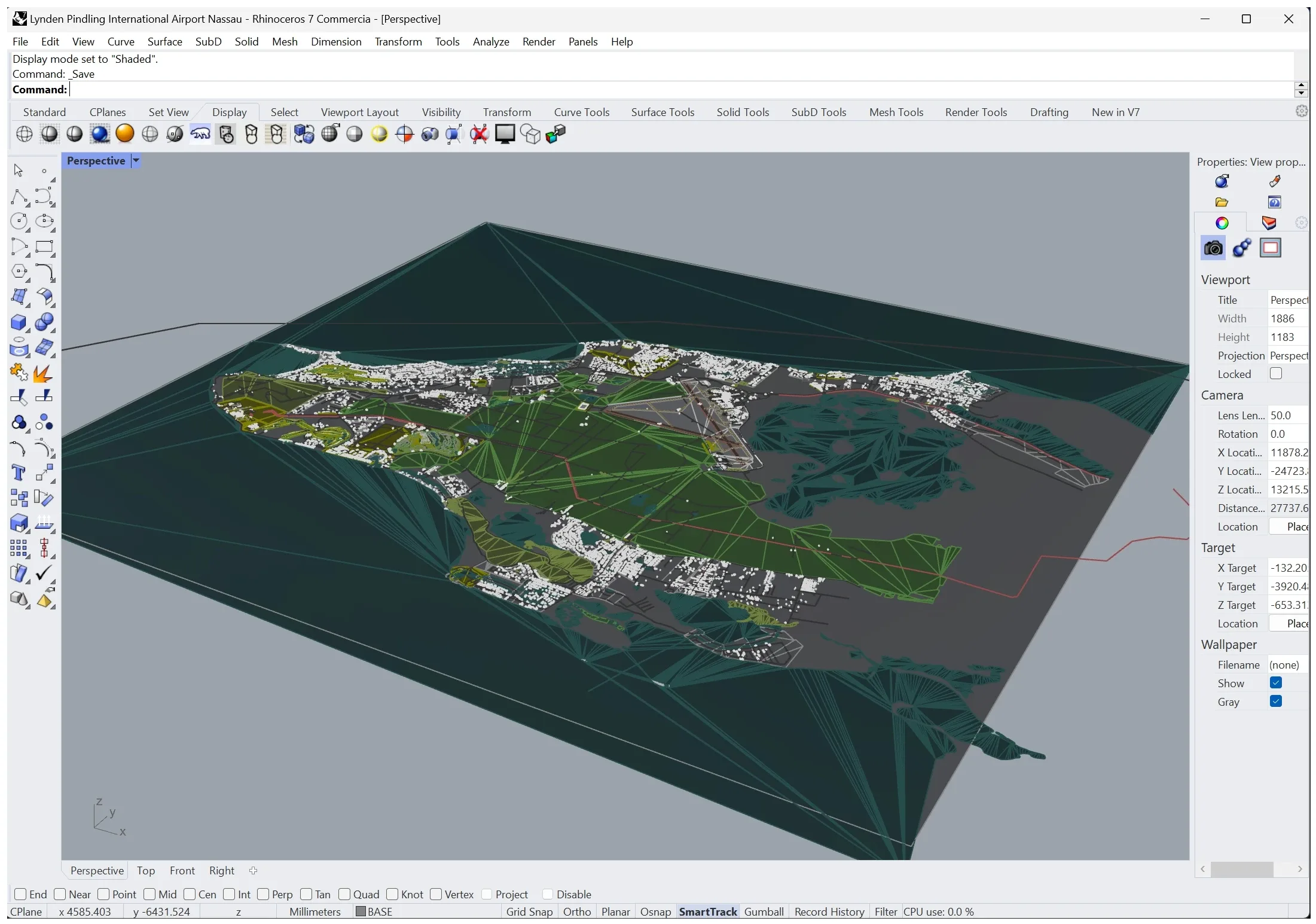
Task: Open the Viewport Layout dropdown menu
Action: pyautogui.click(x=359, y=111)
